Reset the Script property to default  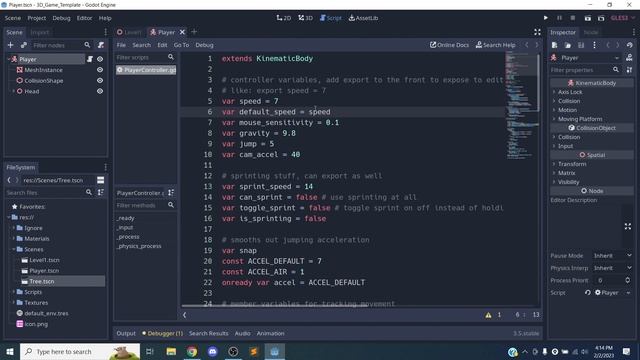pyautogui.click(x=588, y=293)
